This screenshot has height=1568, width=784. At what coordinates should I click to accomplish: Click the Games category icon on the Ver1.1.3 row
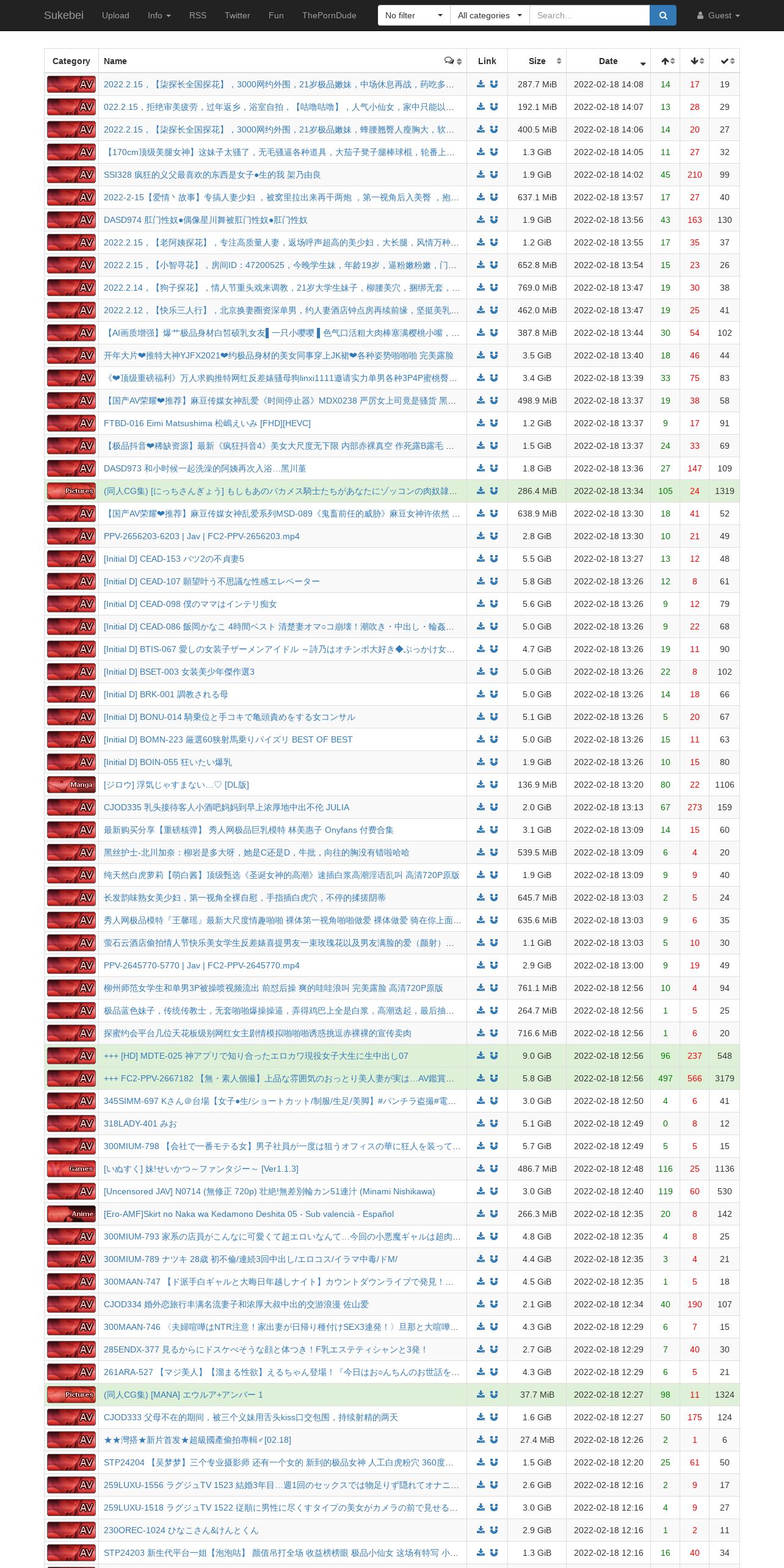[x=71, y=1169]
